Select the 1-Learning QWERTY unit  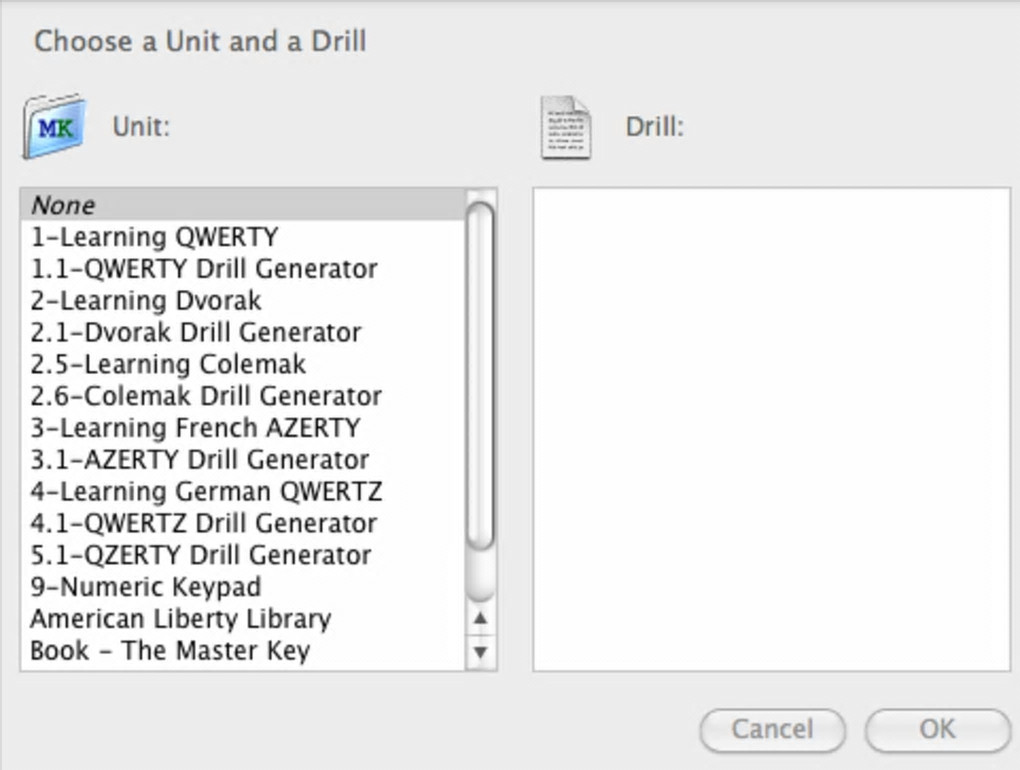[154, 237]
